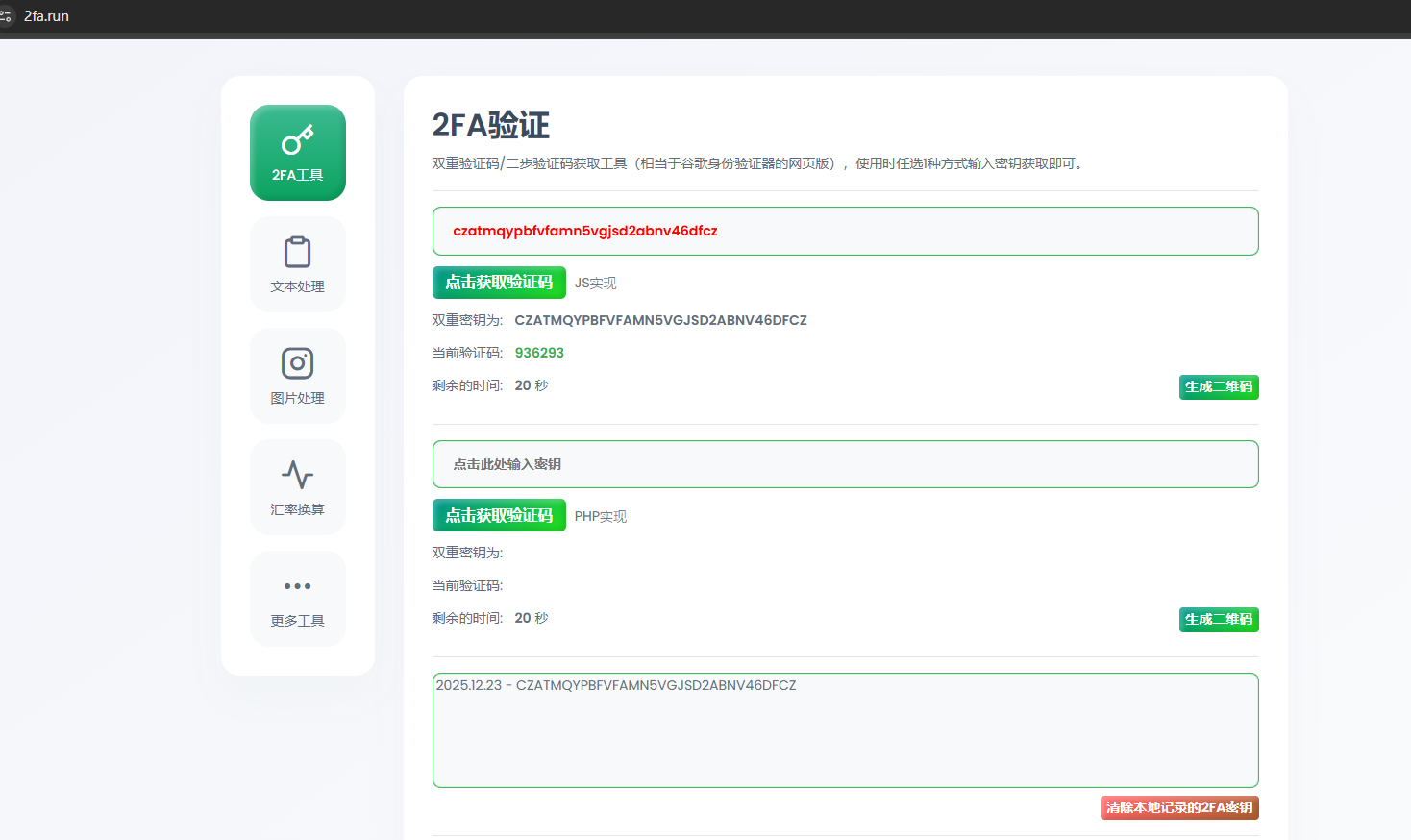Click the current verification code 936293
The width and height of the screenshot is (1411, 840).
point(539,353)
